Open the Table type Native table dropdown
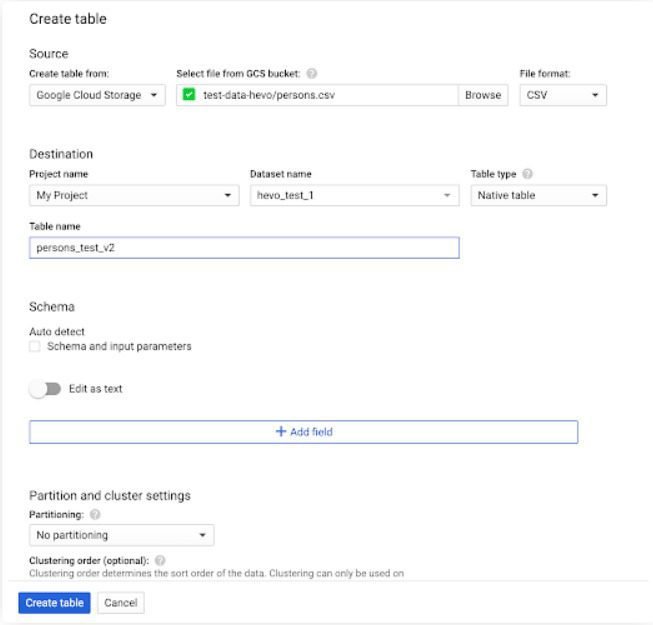This screenshot has width=653, height=625. pyautogui.click(x=538, y=195)
